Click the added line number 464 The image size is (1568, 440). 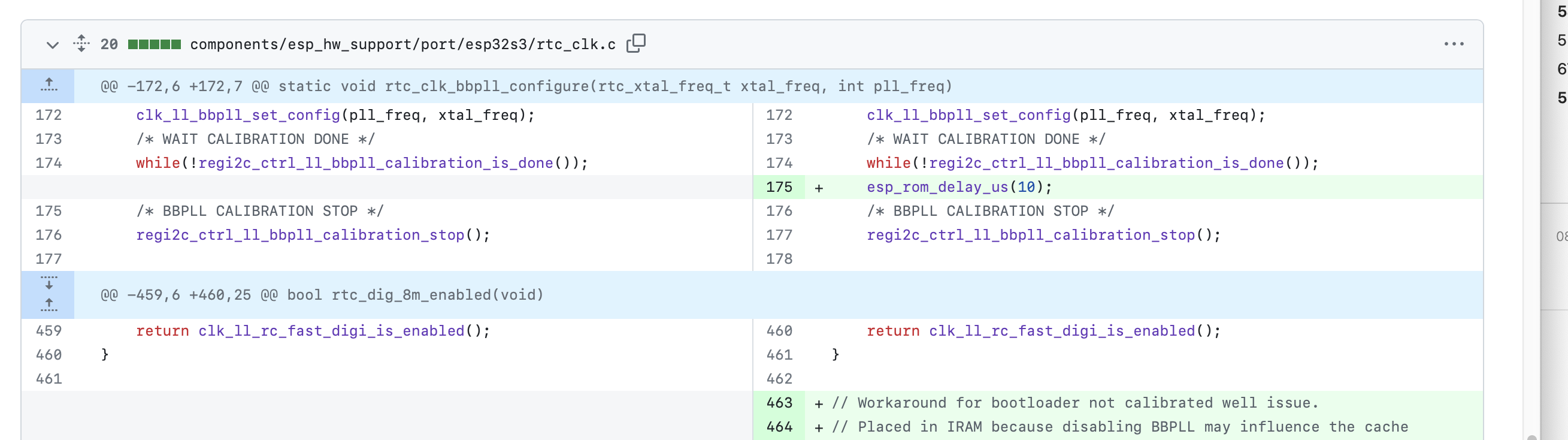click(779, 427)
